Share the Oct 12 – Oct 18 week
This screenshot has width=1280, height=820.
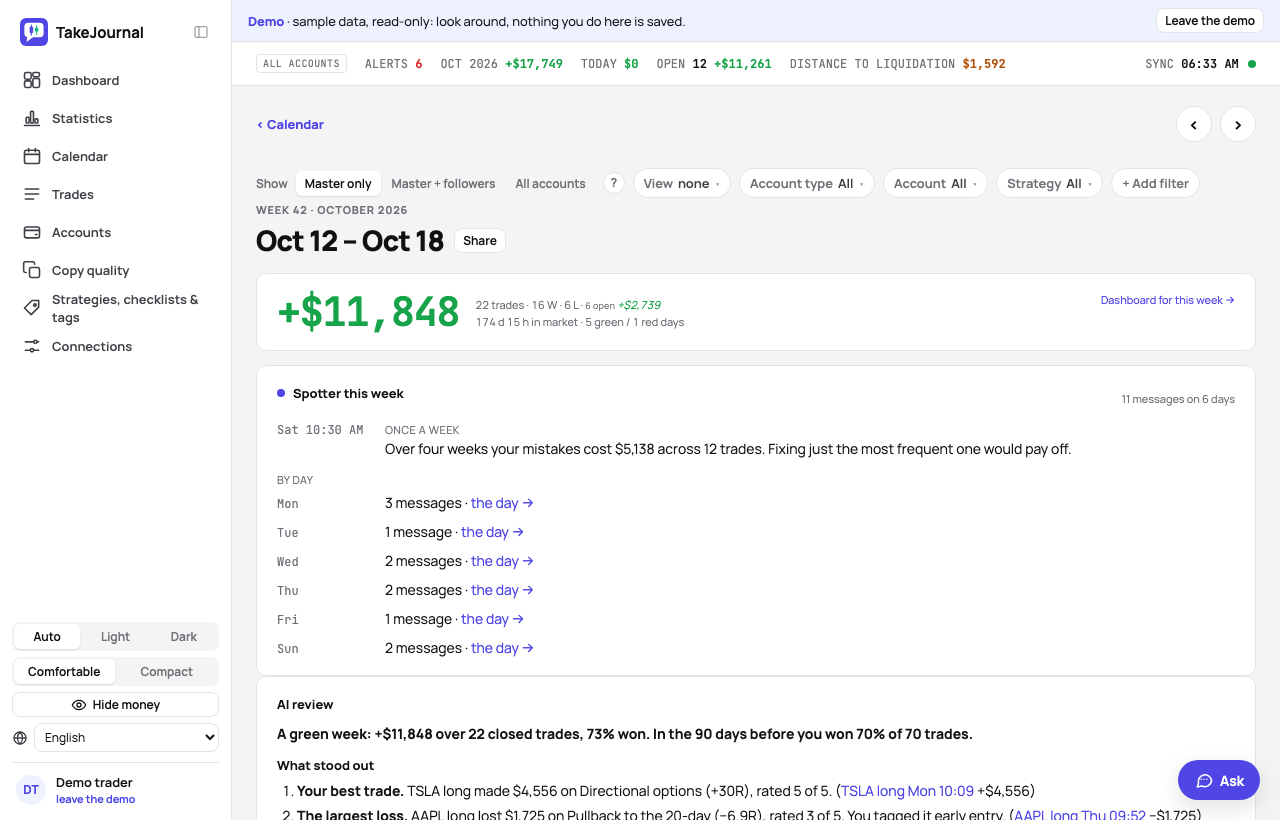[x=480, y=241]
